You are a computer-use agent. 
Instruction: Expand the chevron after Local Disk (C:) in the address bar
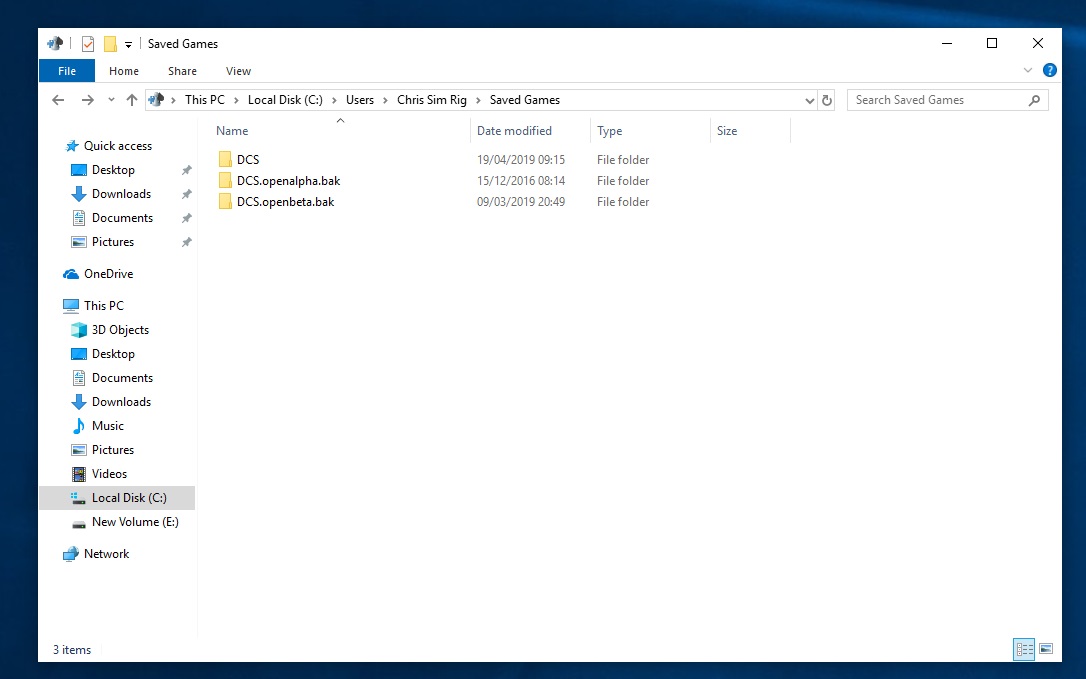[x=334, y=100]
